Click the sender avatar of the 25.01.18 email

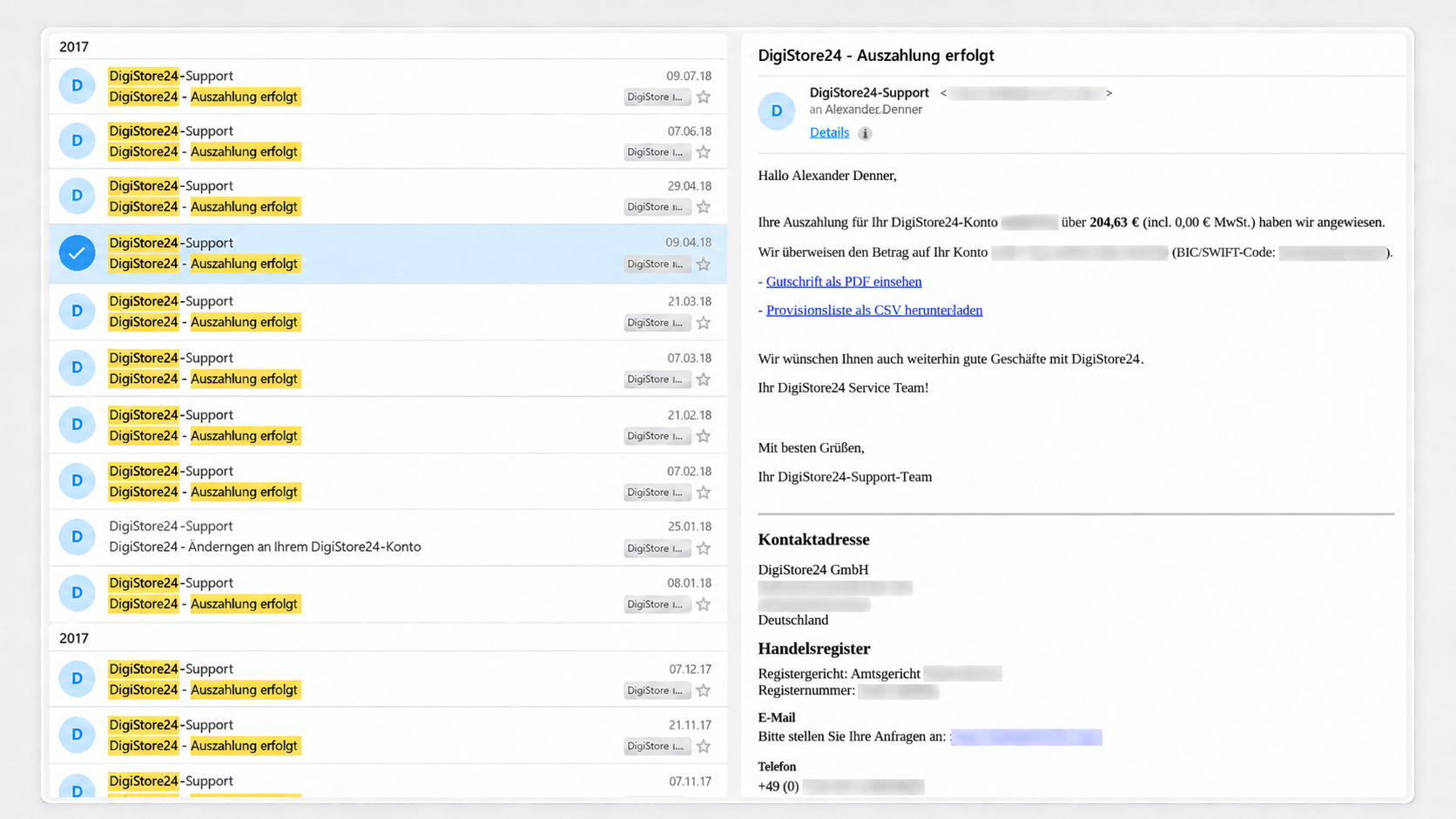78,536
